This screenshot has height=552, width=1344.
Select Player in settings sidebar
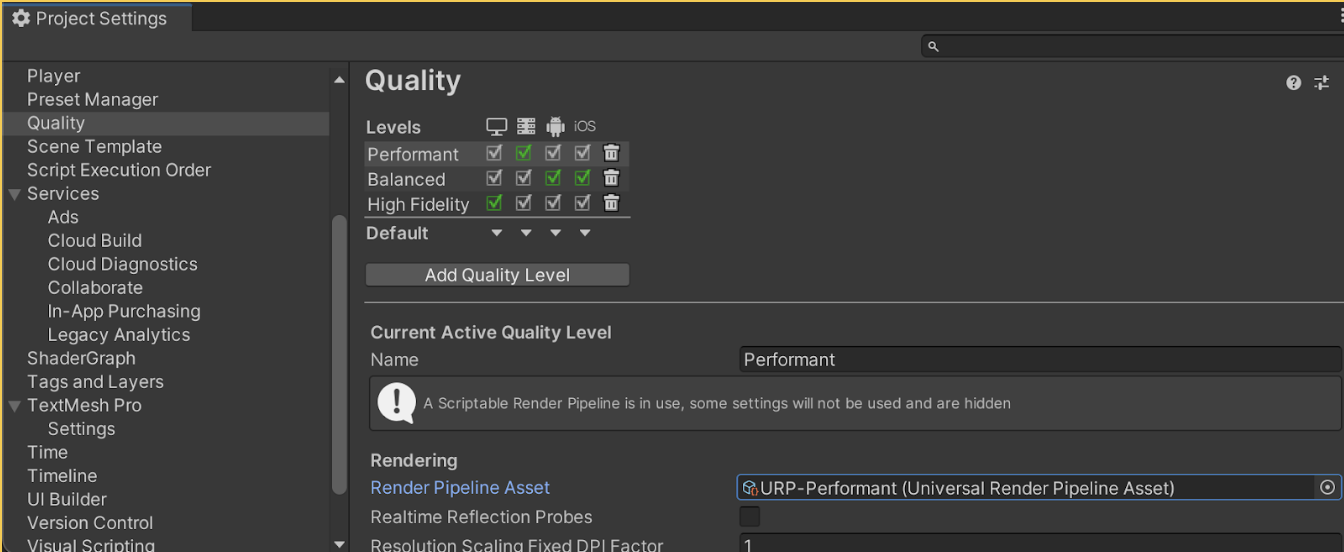54,76
